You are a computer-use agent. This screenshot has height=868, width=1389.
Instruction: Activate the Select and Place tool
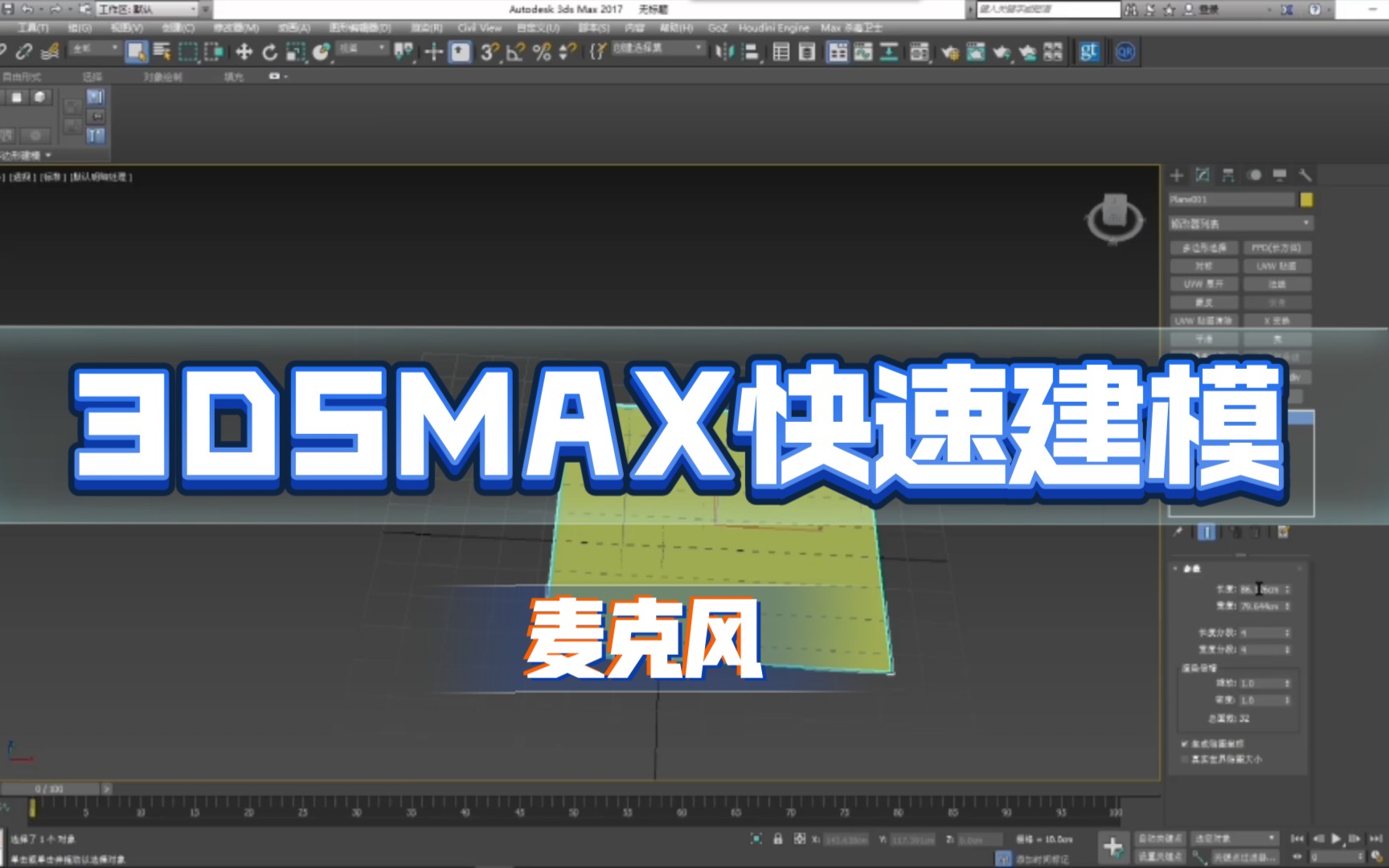click(x=322, y=52)
